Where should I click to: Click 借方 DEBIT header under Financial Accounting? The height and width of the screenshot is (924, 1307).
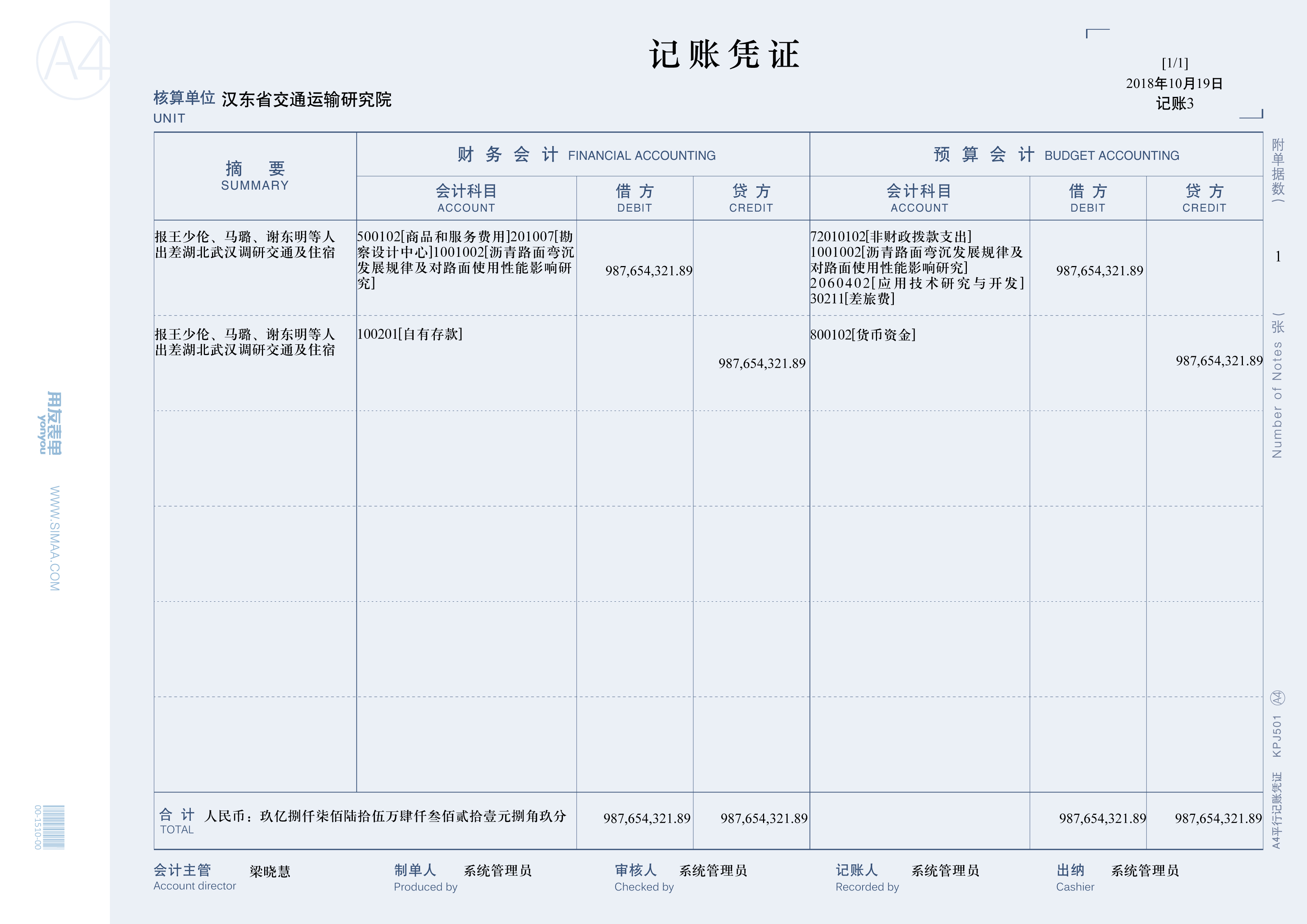click(635, 198)
